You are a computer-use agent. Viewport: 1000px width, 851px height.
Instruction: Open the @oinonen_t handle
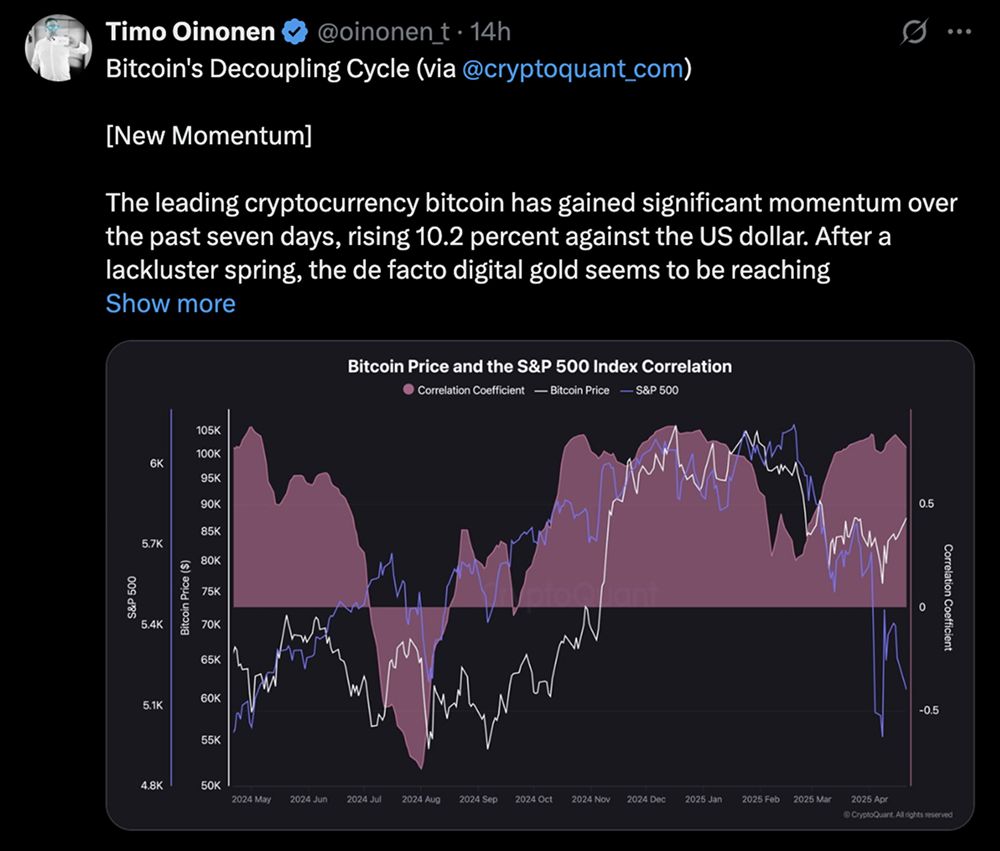coord(383,33)
